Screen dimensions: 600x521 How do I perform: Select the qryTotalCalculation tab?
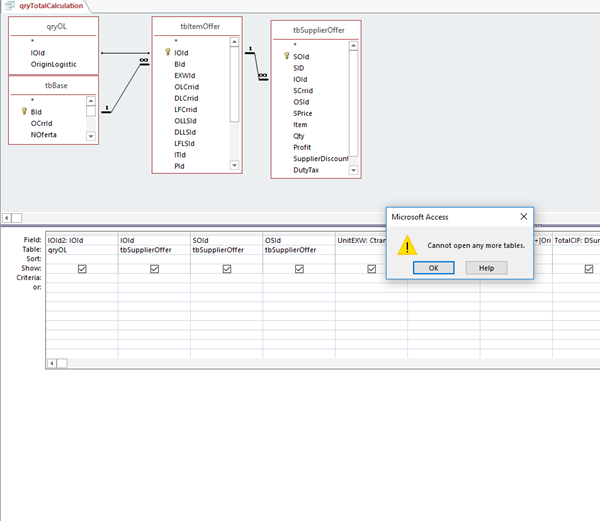45,6
